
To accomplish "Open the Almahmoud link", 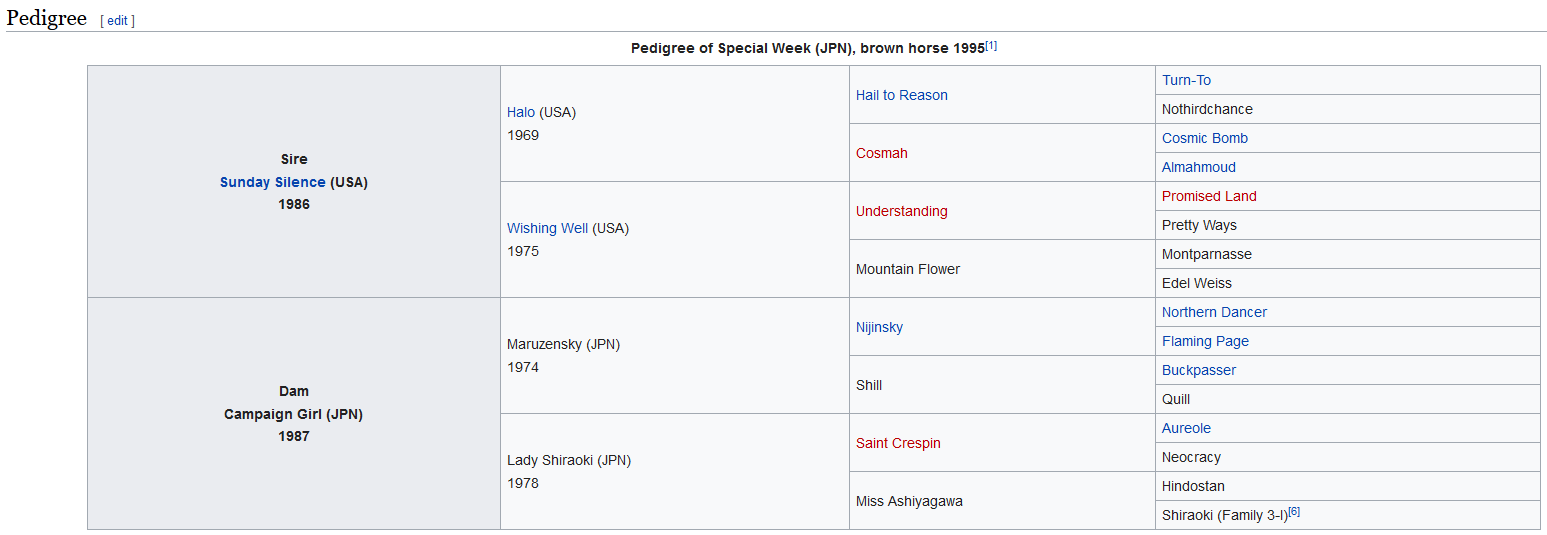I will tap(1199, 167).
